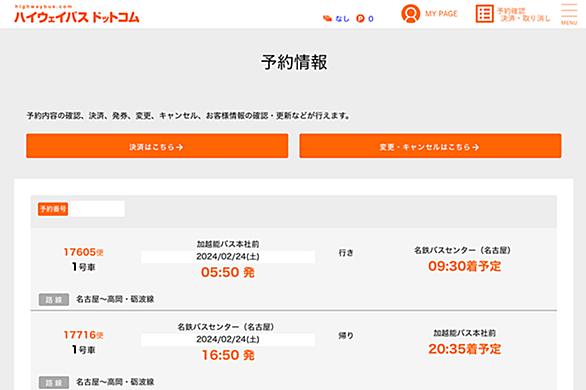Click the 09:30着予定 arrival time
Viewport: 586px width, 390px height.
click(x=465, y=266)
